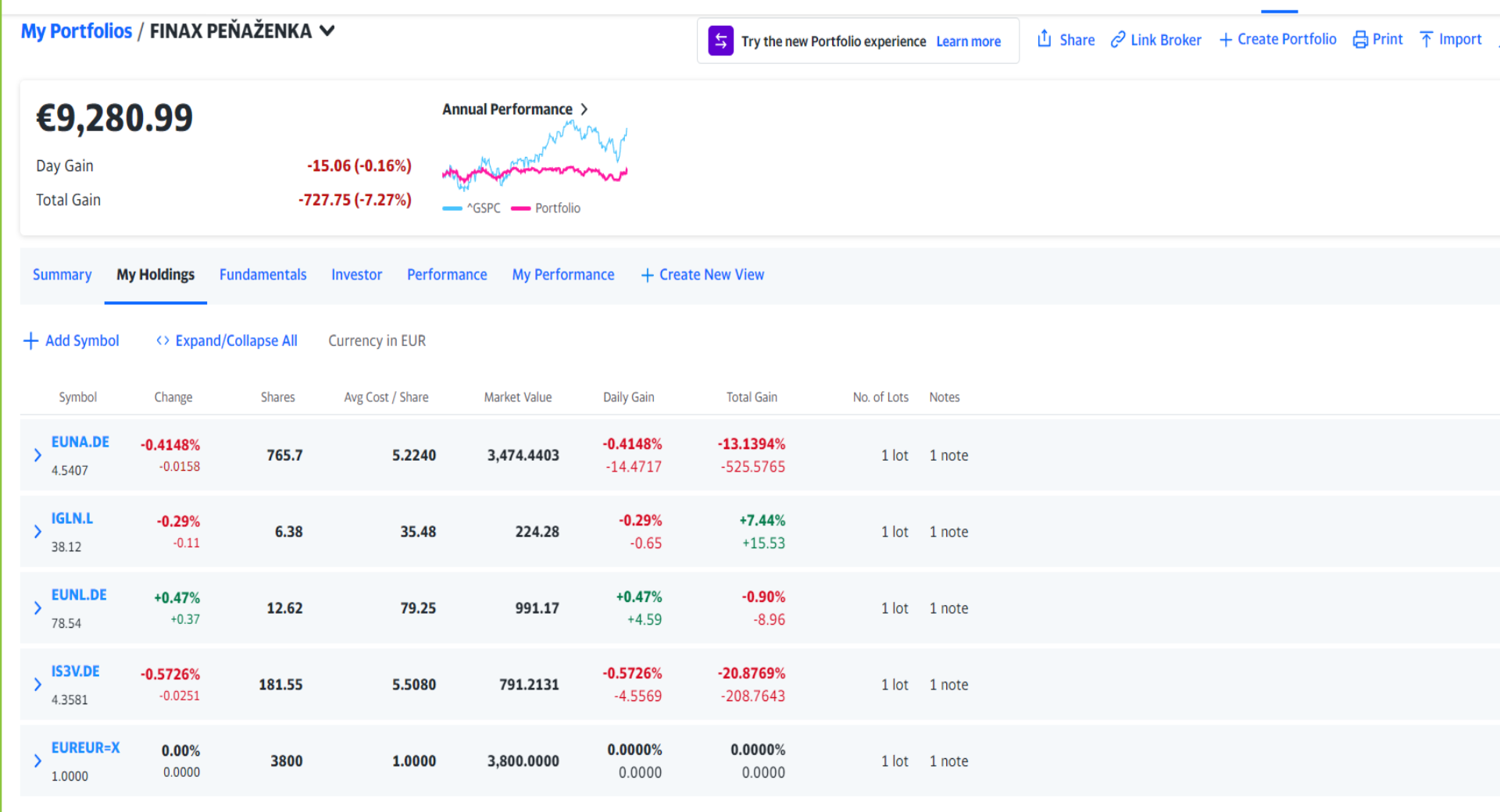Image resolution: width=1500 pixels, height=812 pixels.
Task: Click the Import upward arrow icon
Action: click(x=1427, y=39)
